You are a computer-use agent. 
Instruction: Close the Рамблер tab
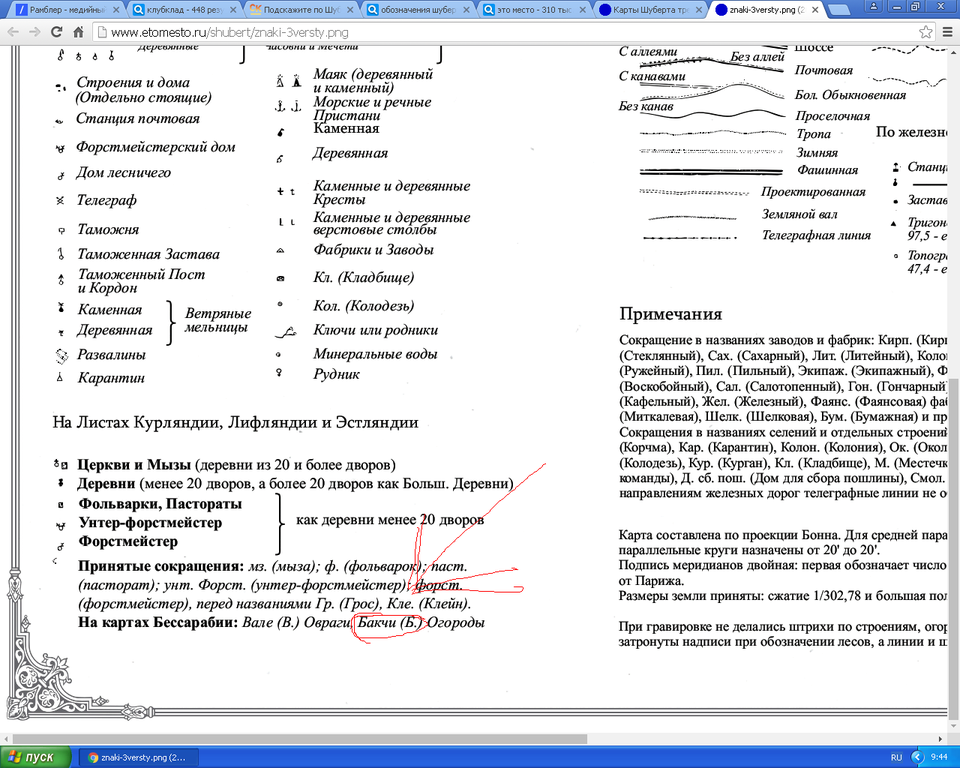tap(115, 10)
